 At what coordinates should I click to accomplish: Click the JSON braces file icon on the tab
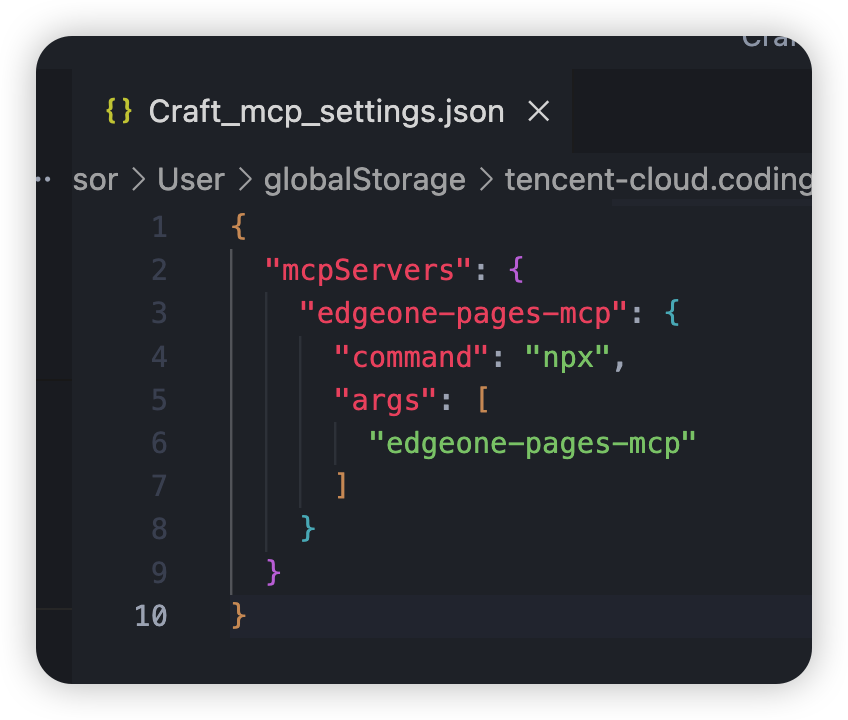pyautogui.click(x=119, y=111)
